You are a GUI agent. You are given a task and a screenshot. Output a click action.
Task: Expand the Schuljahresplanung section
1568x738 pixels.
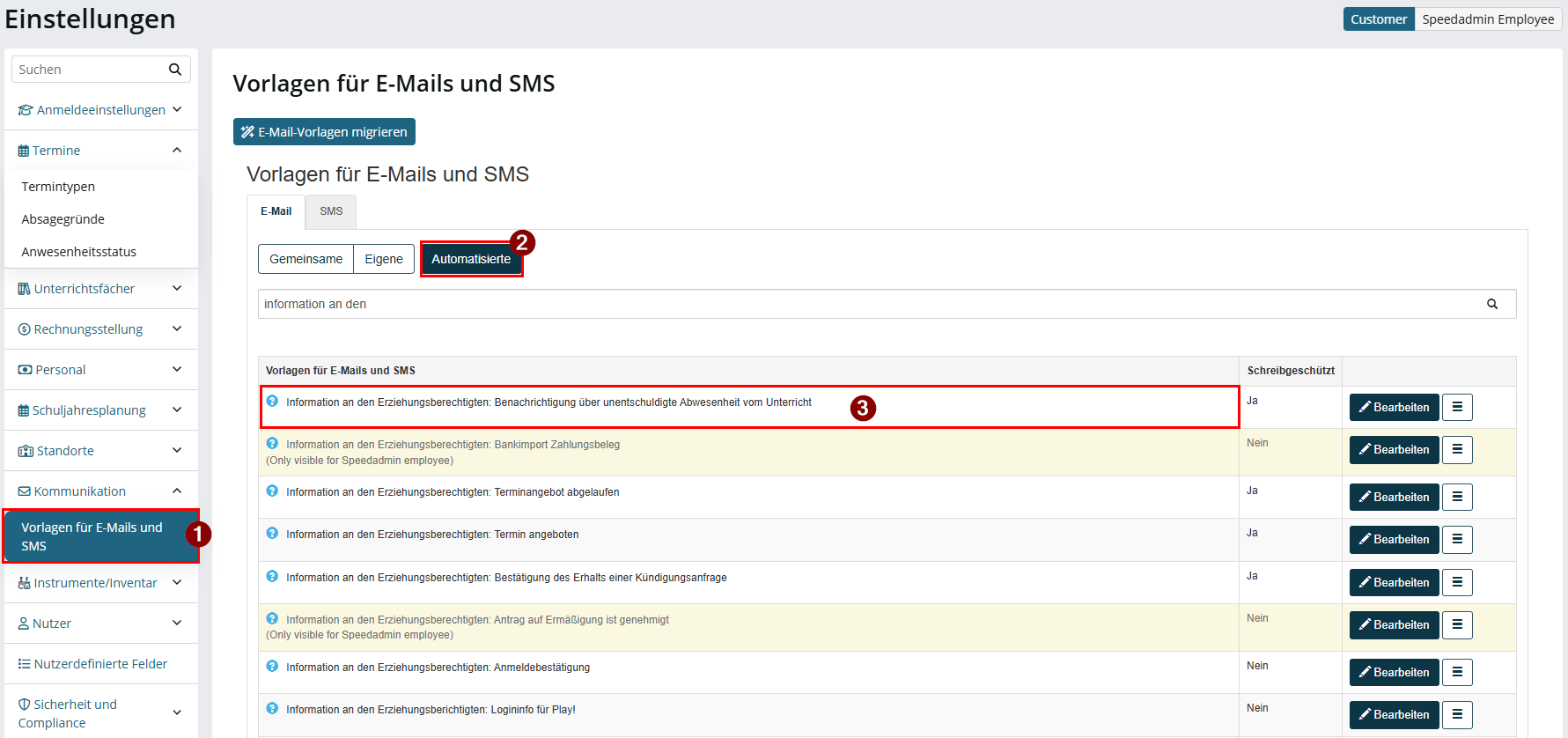coord(100,410)
